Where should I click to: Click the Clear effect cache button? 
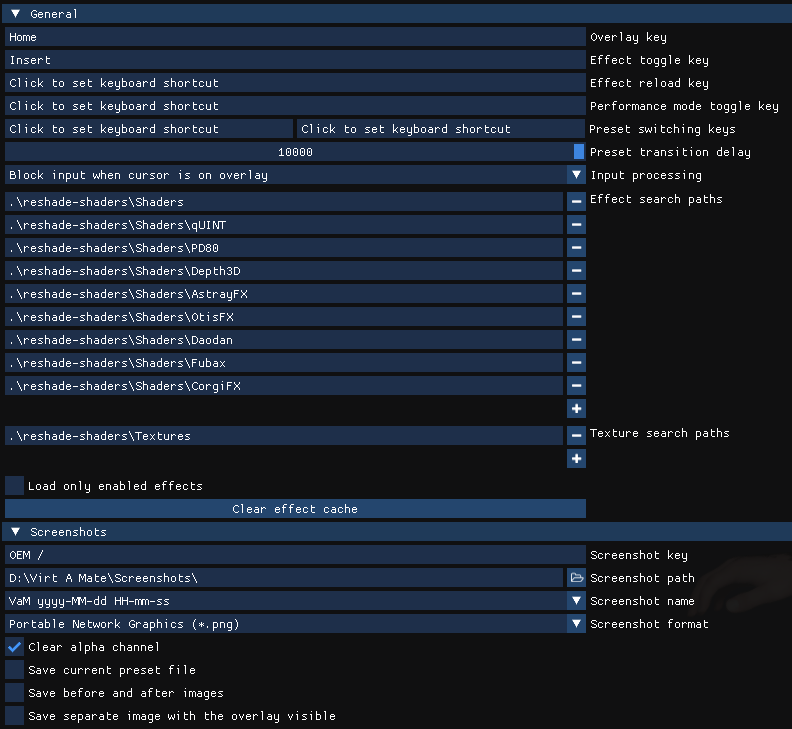click(x=295, y=509)
